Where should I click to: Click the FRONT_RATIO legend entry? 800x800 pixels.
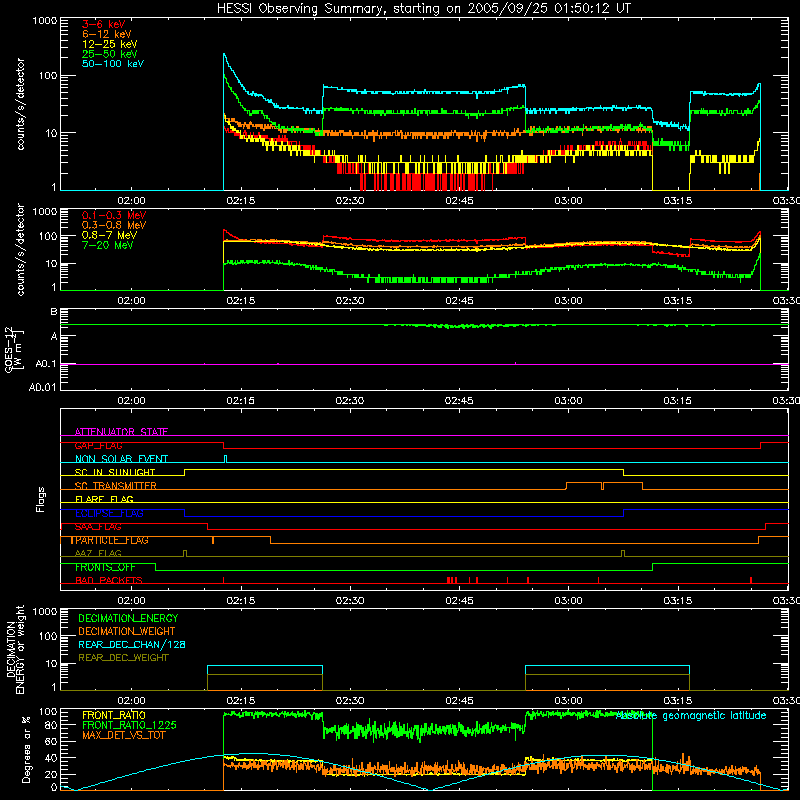pyautogui.click(x=114, y=715)
